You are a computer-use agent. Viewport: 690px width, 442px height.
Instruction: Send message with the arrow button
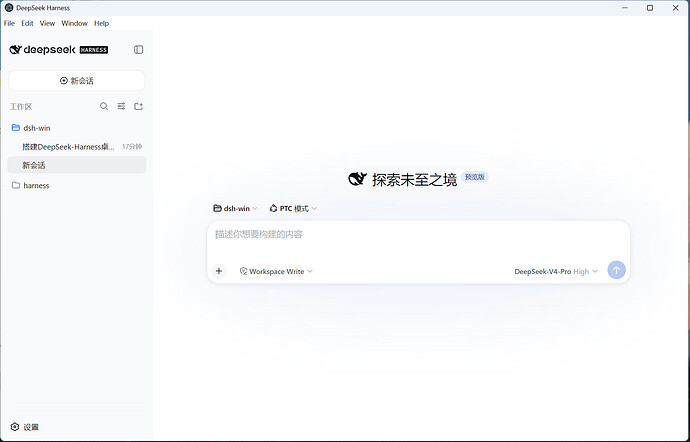pyautogui.click(x=617, y=270)
